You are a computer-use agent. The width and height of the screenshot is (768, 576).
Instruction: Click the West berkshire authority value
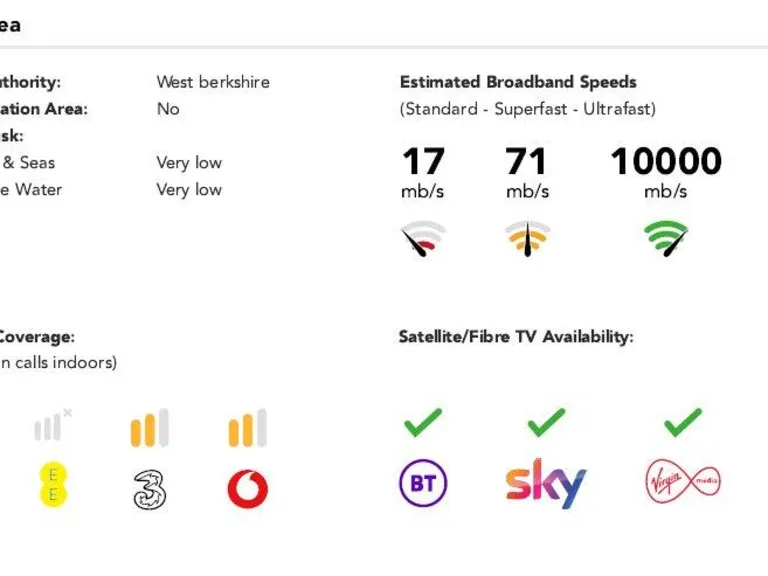[213, 82]
